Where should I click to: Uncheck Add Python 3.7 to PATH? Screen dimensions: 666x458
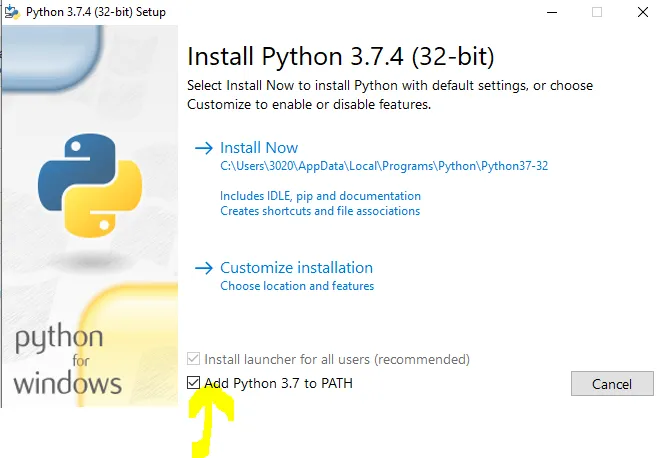[x=194, y=383]
